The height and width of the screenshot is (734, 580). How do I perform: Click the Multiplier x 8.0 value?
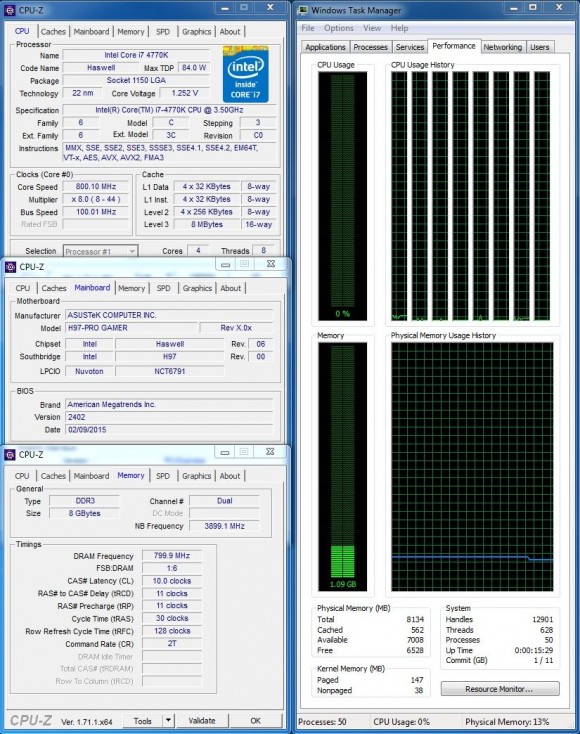tap(96, 199)
